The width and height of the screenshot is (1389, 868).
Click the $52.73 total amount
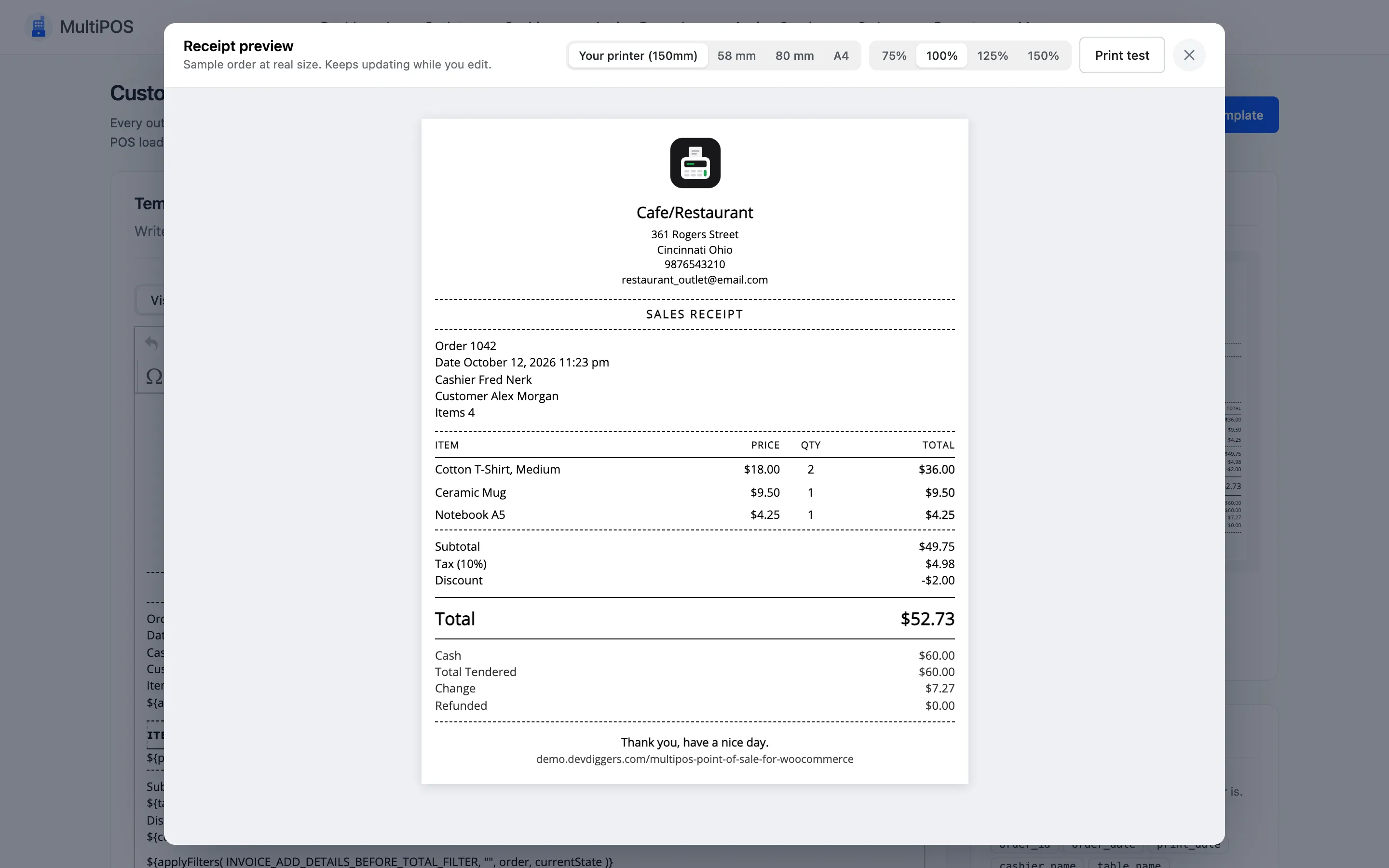click(x=927, y=619)
